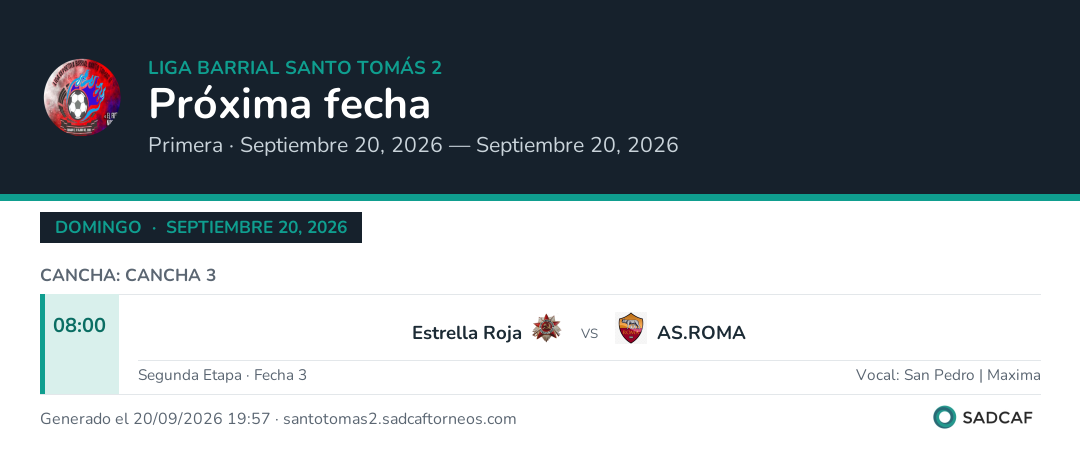1080x470 pixels.
Task: Click the CANCHA: CANCHA 3 label
Action: click(128, 276)
